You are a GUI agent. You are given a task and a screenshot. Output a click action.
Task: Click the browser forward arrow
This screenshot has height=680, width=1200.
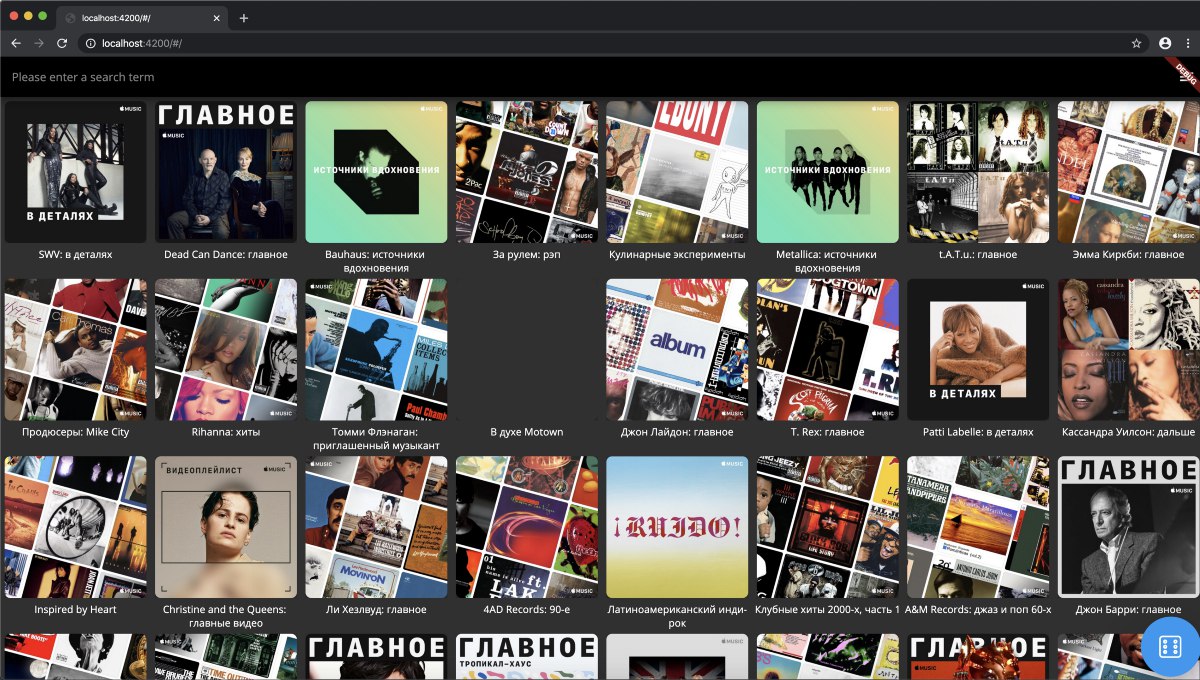[x=39, y=44]
